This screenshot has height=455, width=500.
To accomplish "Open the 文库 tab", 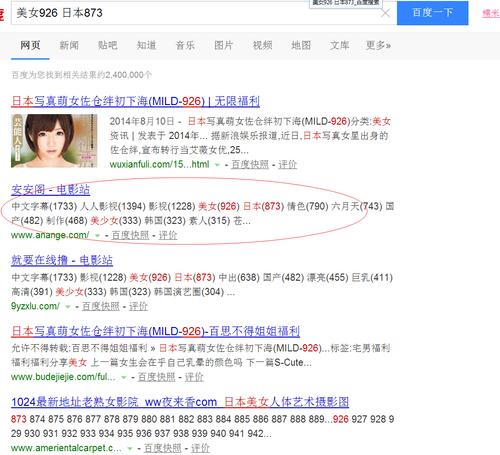I will [339, 45].
